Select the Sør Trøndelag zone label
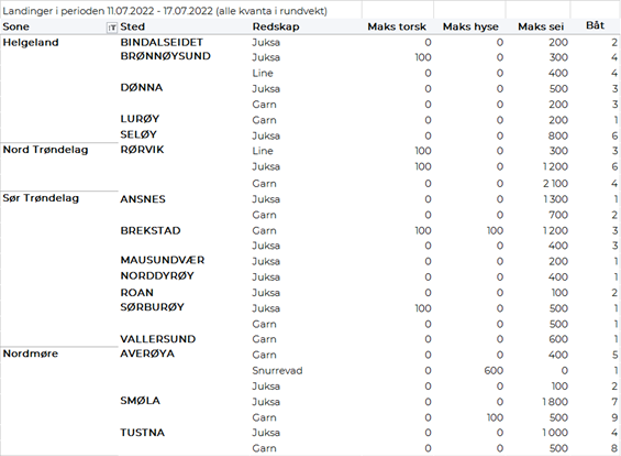The image size is (621, 456). [x=40, y=198]
